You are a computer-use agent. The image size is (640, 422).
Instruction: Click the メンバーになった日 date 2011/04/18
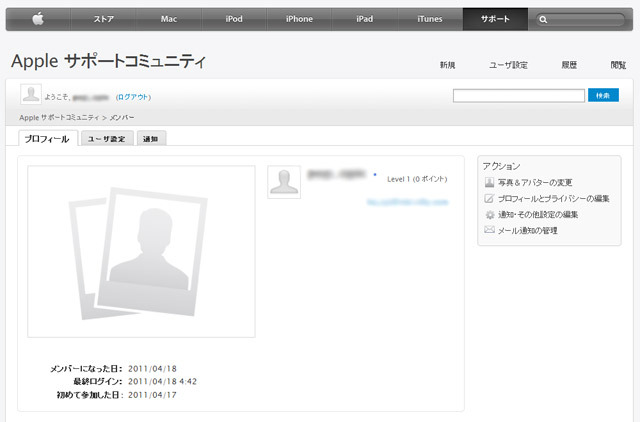152,369
